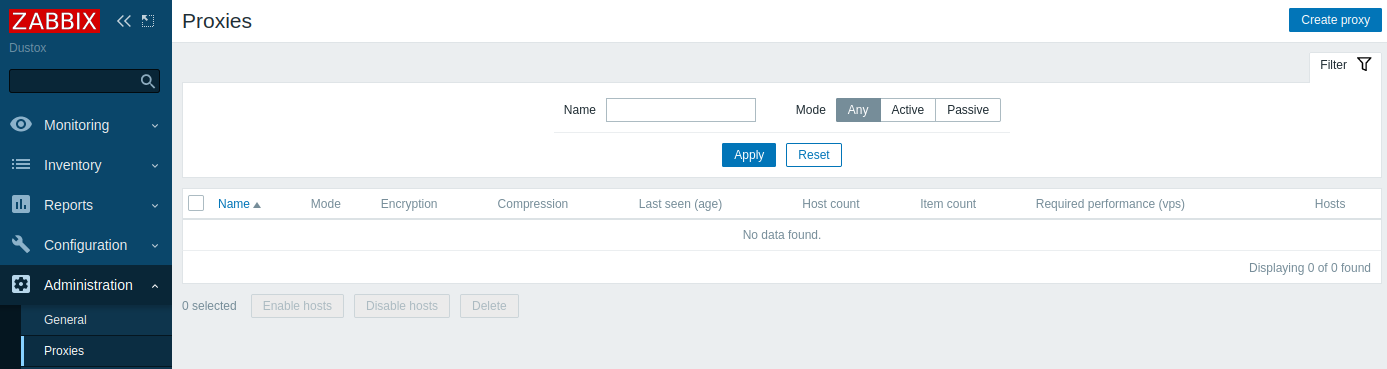Toggle the Filter tab
This screenshot has height=369, width=1387.
(1345, 66)
